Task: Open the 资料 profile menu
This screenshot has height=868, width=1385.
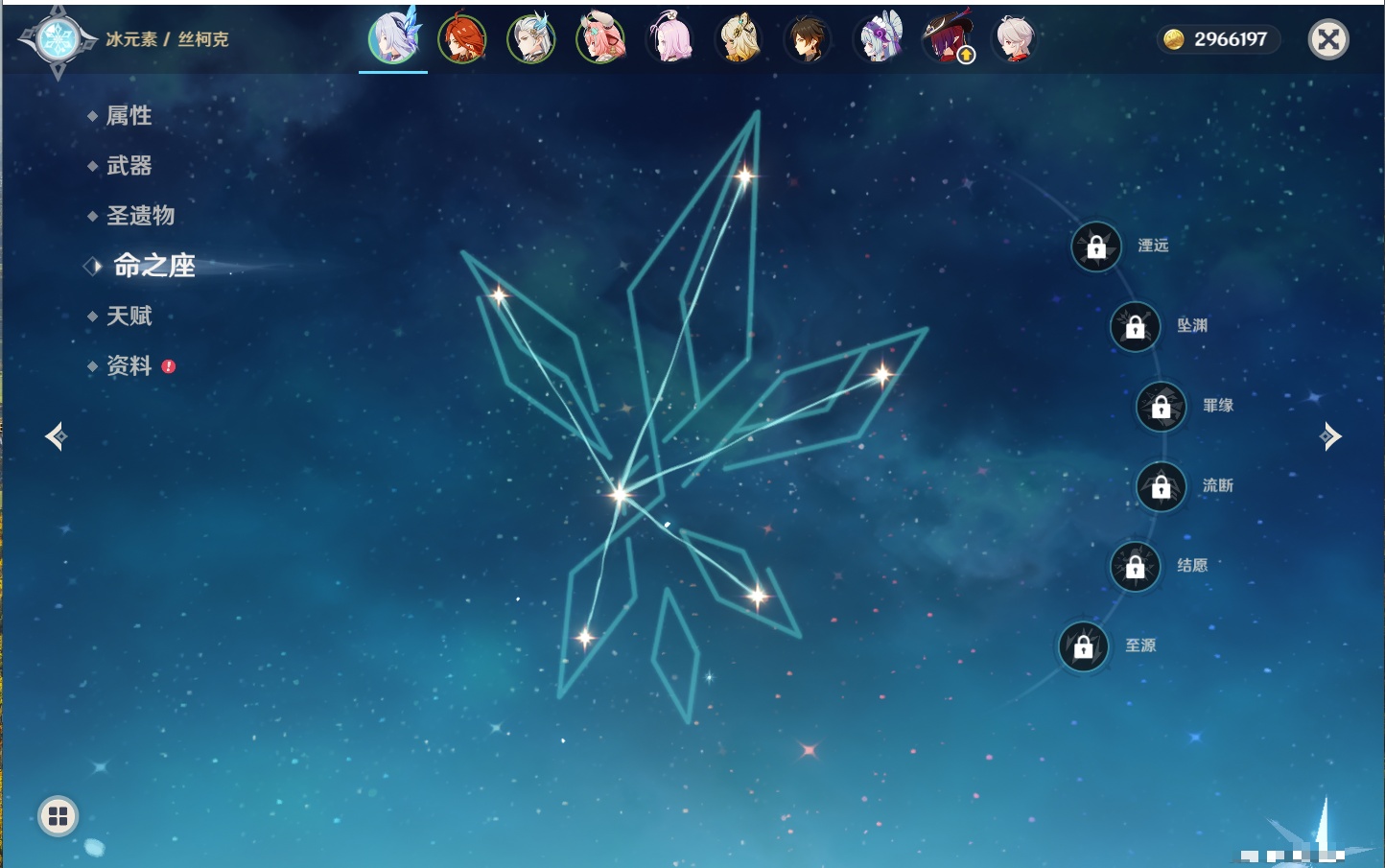Action: tap(129, 365)
